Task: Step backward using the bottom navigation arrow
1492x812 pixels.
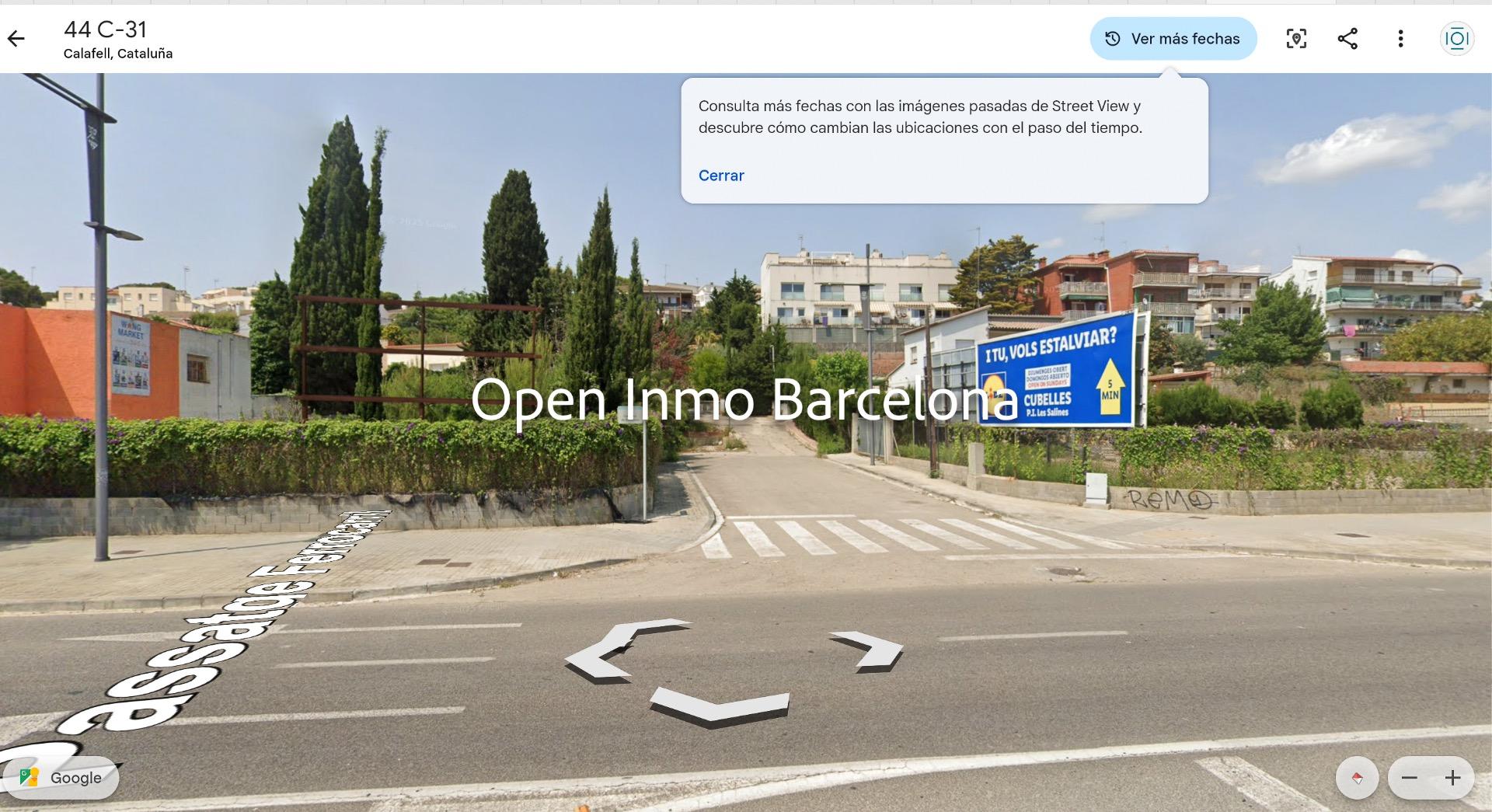Action: pyautogui.click(x=720, y=706)
